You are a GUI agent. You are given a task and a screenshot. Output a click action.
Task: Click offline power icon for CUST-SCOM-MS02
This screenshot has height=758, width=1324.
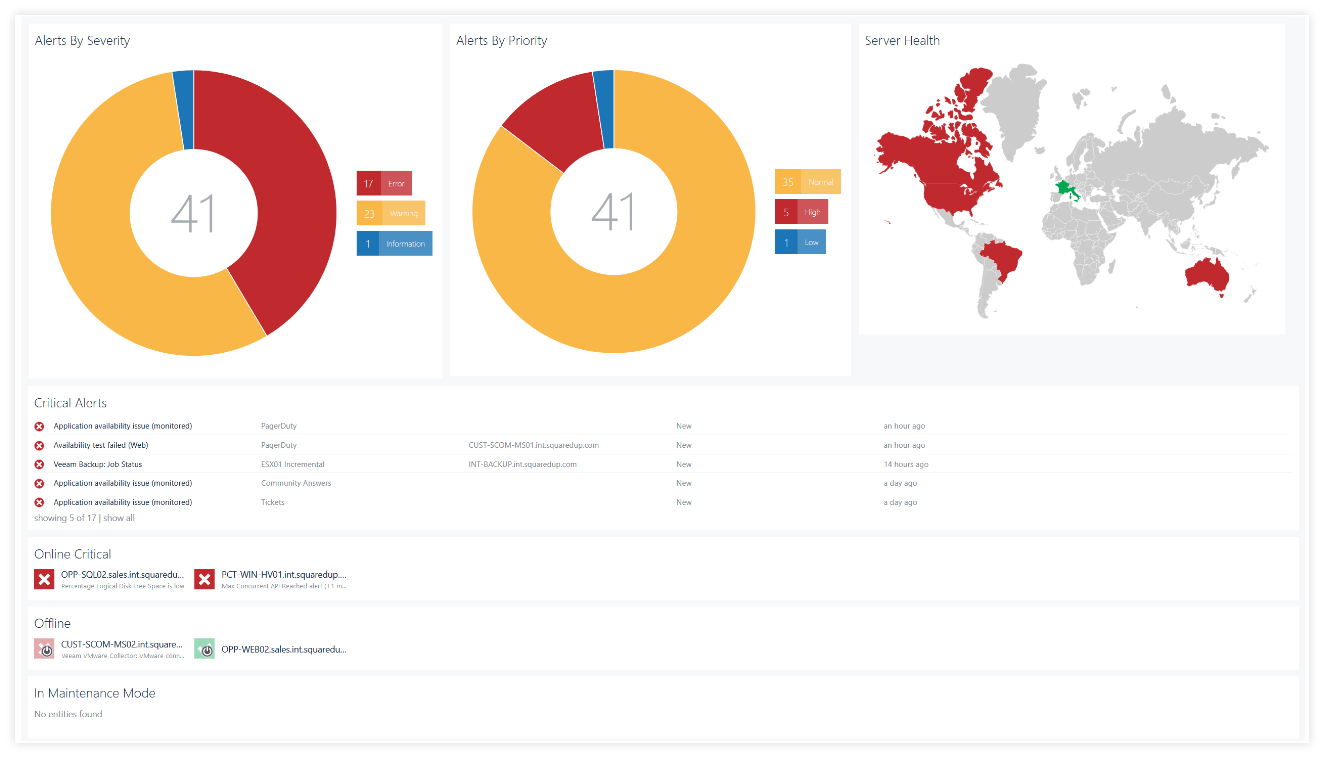point(44,649)
